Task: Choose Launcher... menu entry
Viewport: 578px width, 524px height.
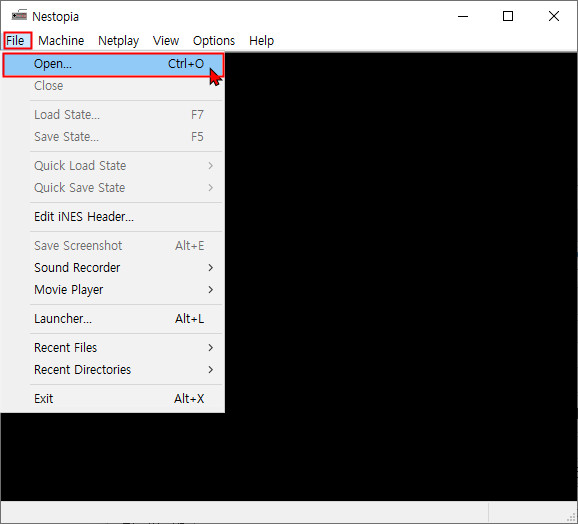Action: (x=113, y=319)
